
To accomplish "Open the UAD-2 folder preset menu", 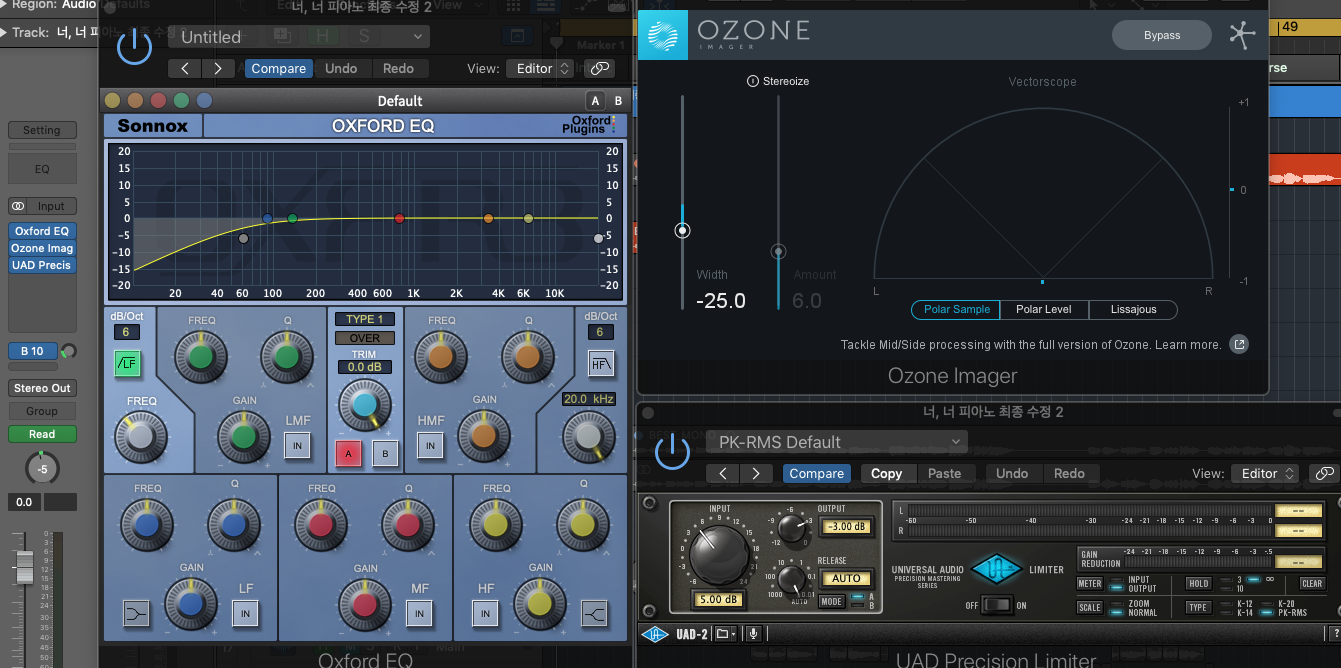I will [x=725, y=634].
